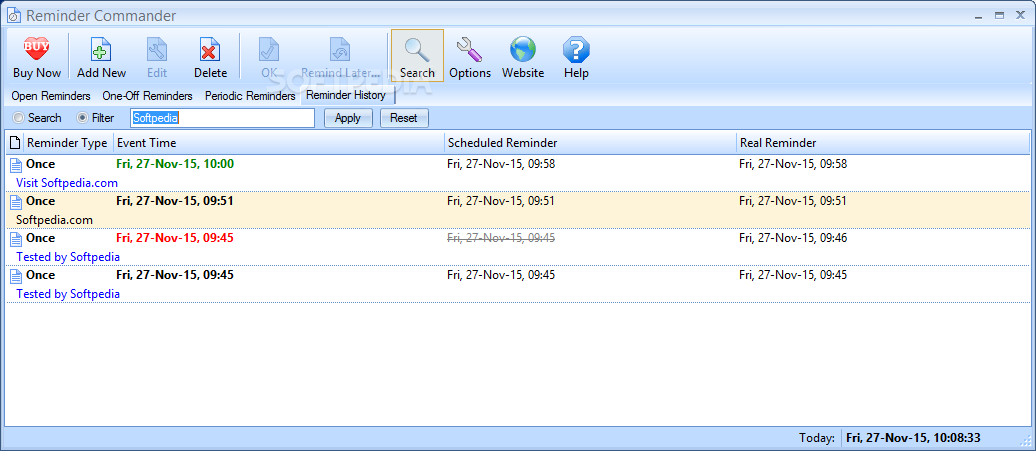Add a new reminder
Viewport: 1036px width, 451px height.
(102, 57)
